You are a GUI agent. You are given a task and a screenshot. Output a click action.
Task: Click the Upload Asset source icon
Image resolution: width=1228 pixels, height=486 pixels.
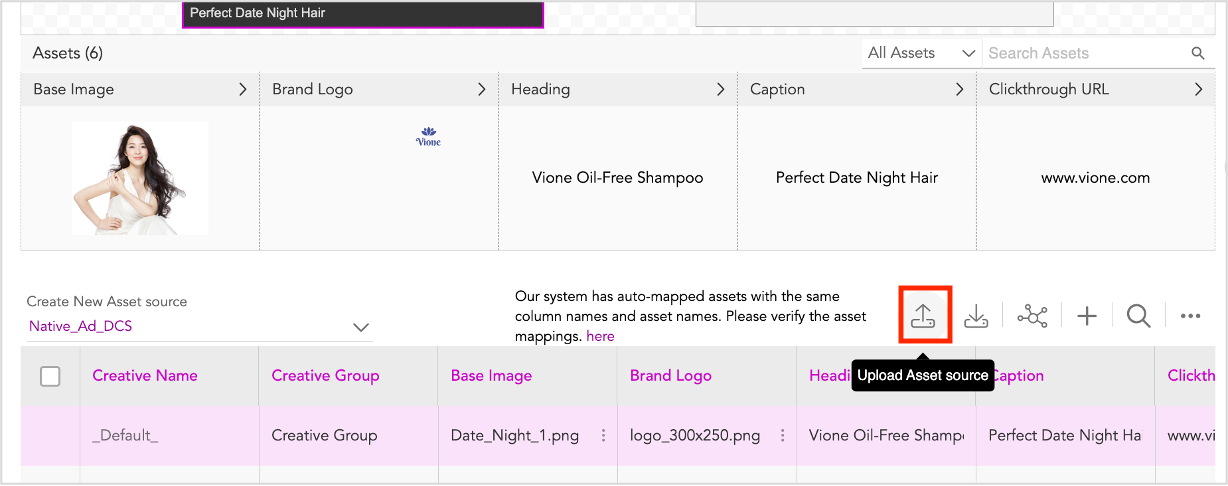pos(923,316)
